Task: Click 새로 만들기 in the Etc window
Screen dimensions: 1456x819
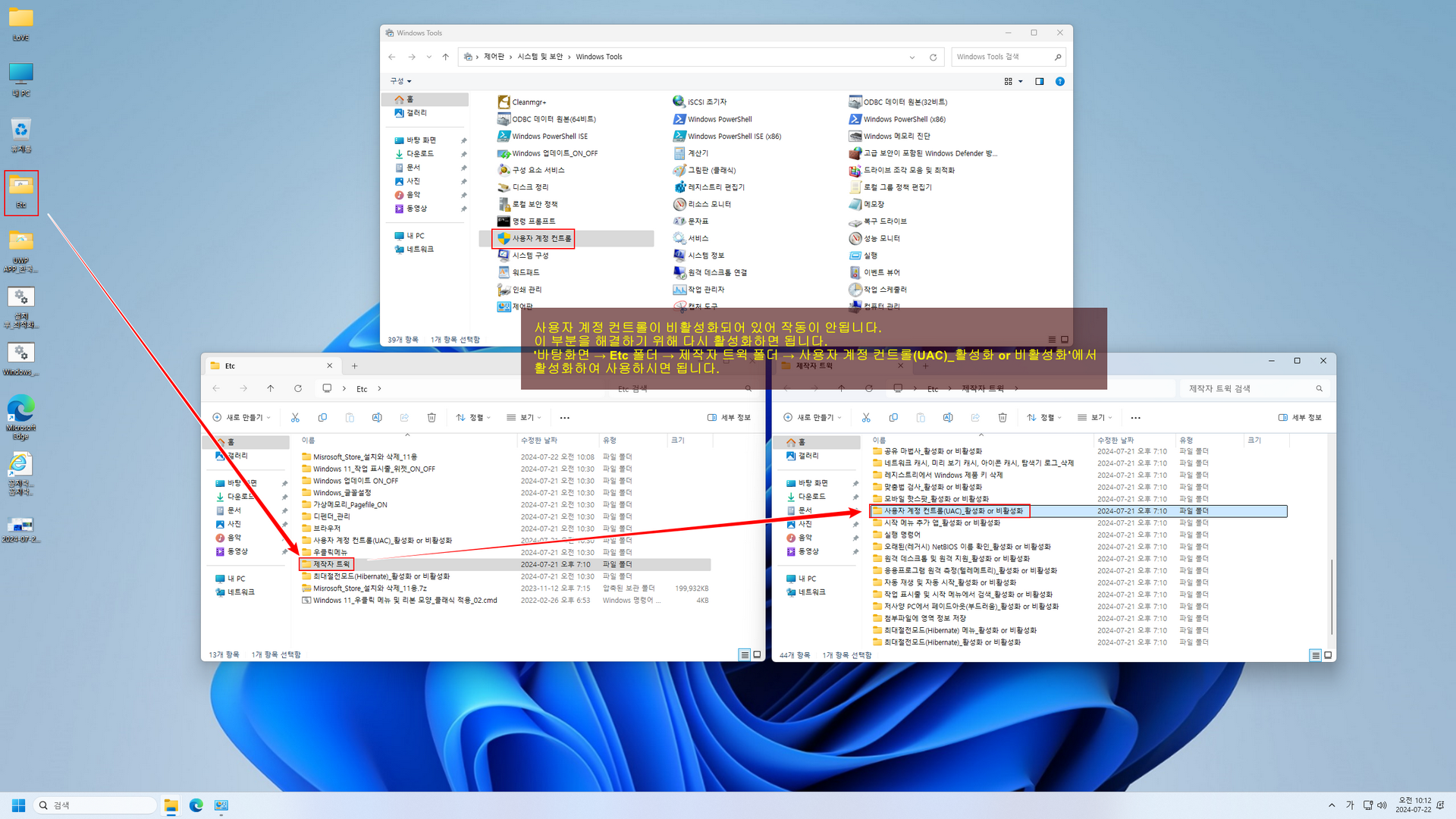Action: pos(241,418)
